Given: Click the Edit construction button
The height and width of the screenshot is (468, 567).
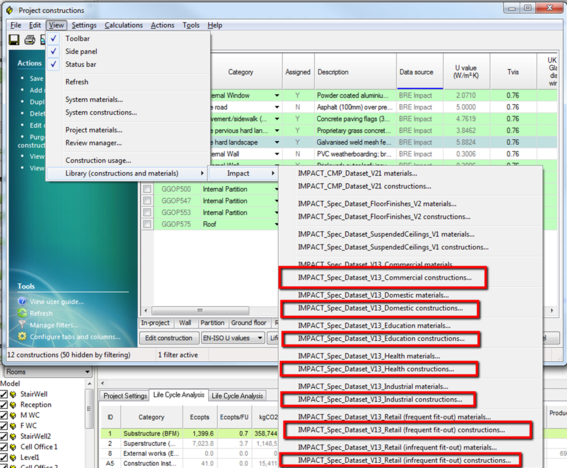Looking at the screenshot, I should 169,338.
